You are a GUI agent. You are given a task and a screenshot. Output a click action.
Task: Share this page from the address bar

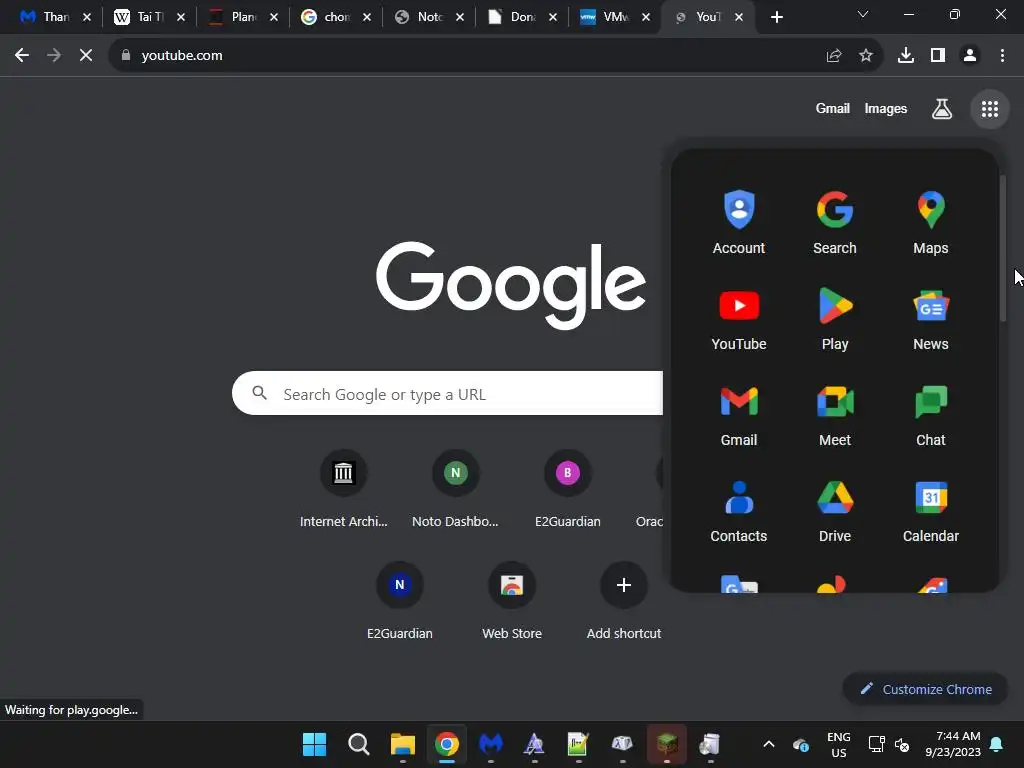834,56
